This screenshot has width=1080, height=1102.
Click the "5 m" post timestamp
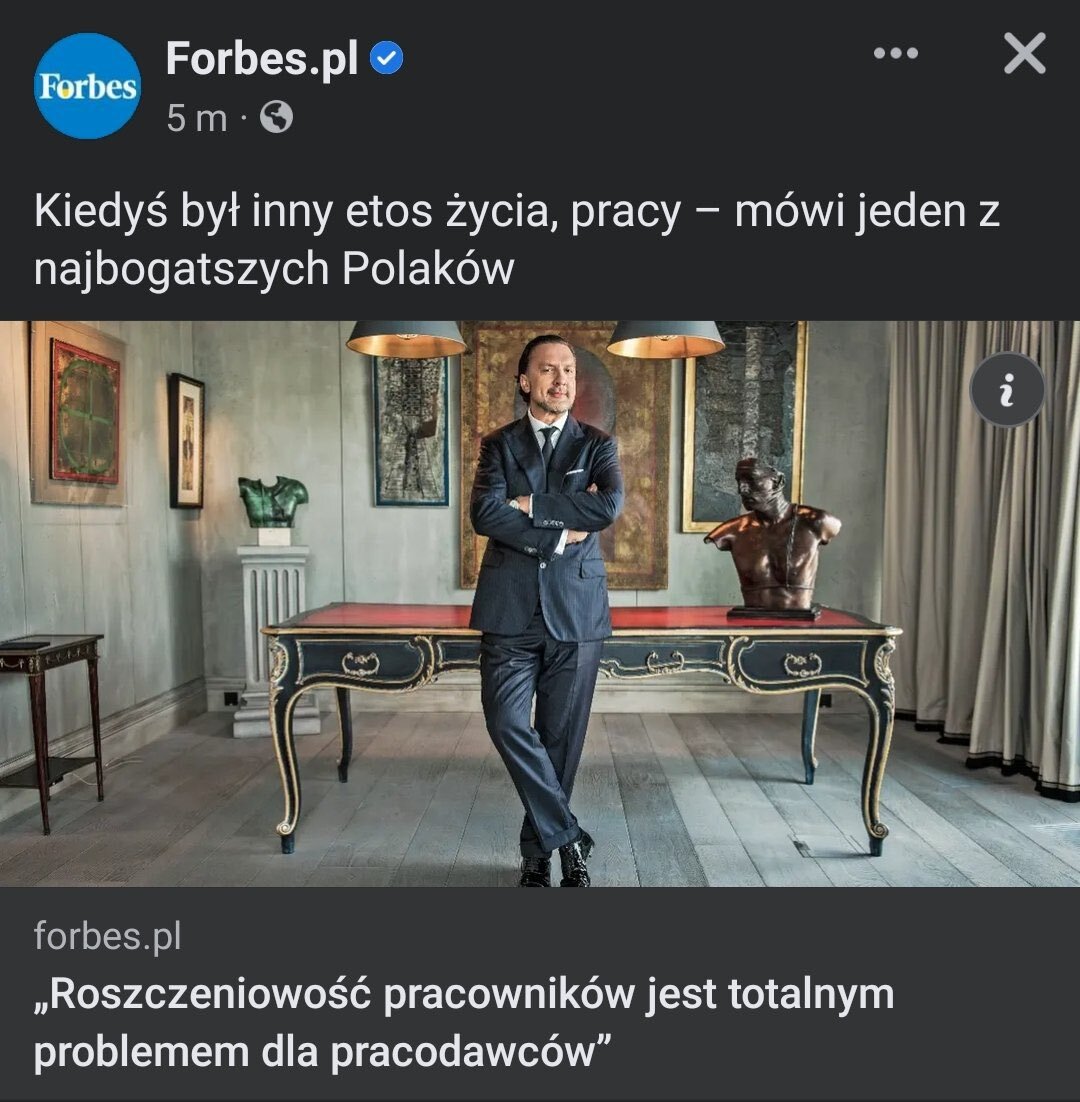pyautogui.click(x=197, y=117)
